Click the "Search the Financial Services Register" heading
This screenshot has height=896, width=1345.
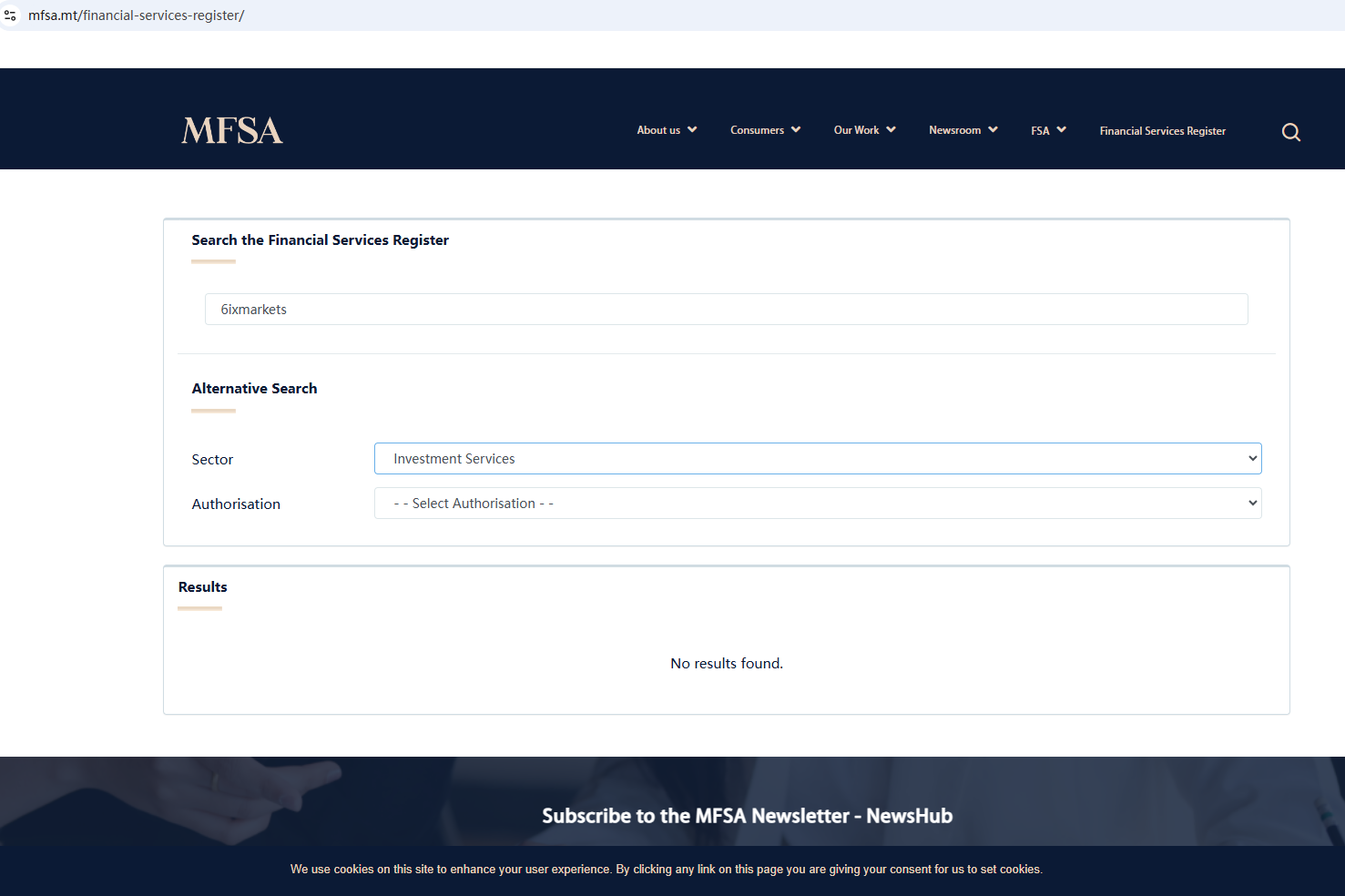(x=320, y=240)
